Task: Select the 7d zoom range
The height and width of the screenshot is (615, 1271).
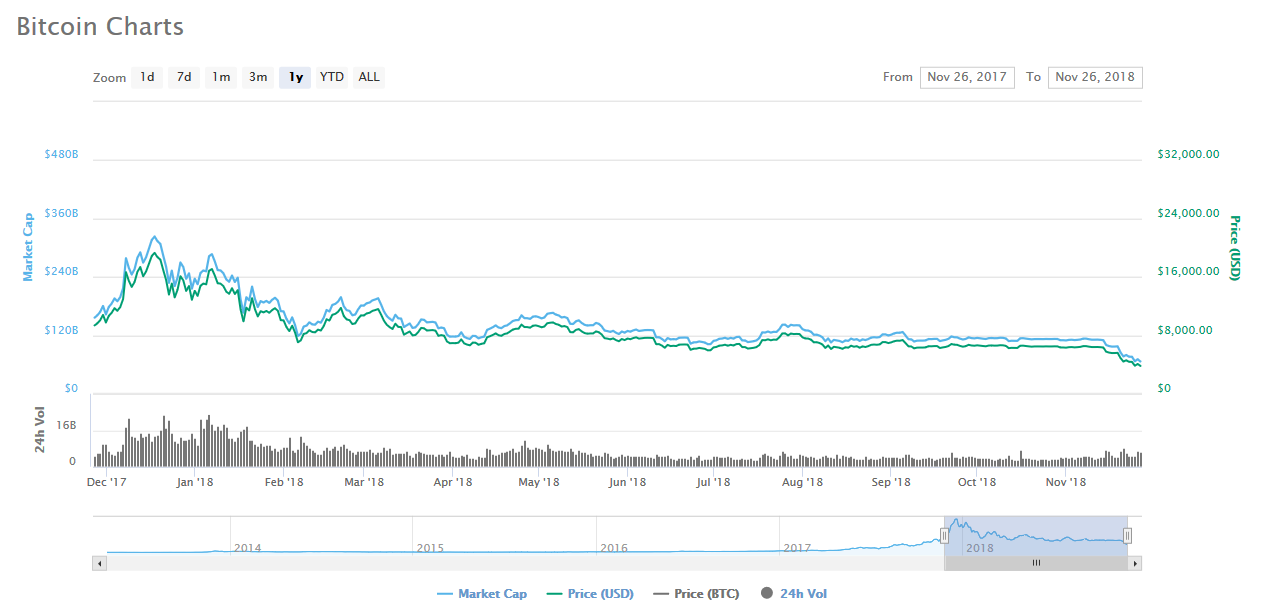Action: click(184, 77)
